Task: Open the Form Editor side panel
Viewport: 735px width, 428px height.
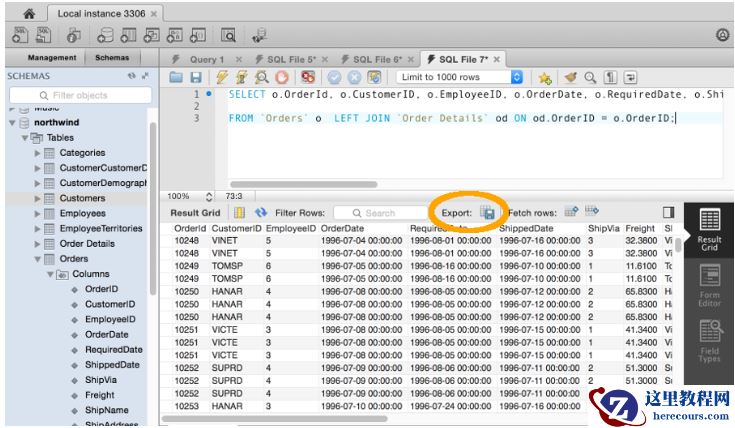Action: pos(709,283)
